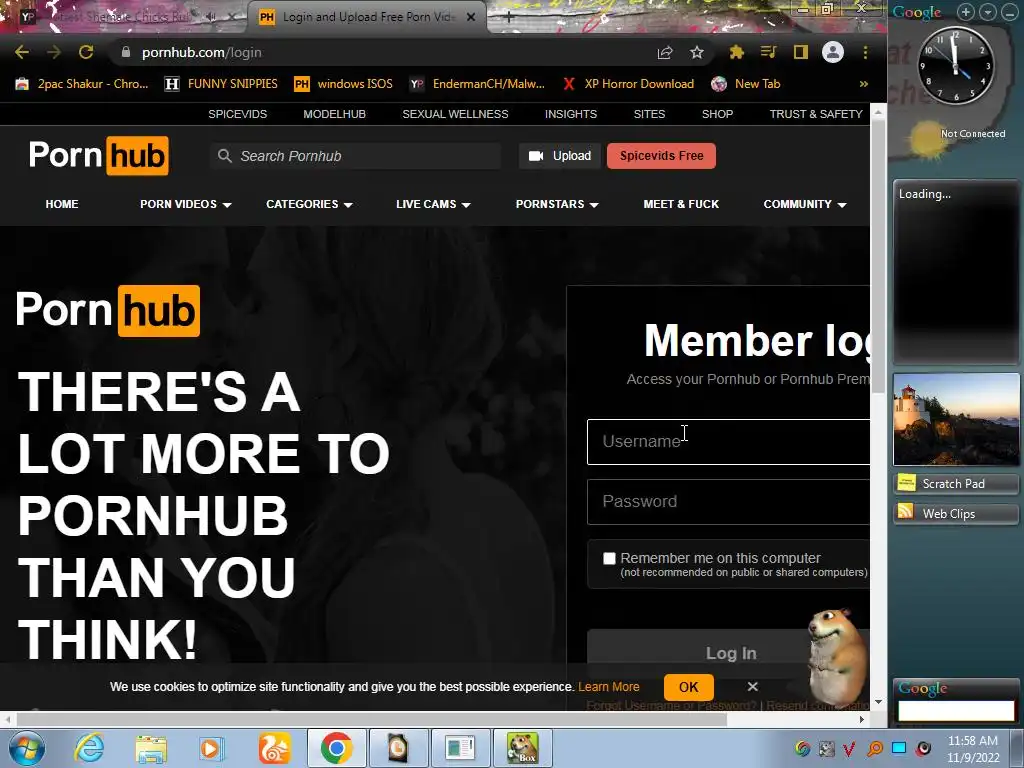Check Remember me on this computer

pos(609,558)
